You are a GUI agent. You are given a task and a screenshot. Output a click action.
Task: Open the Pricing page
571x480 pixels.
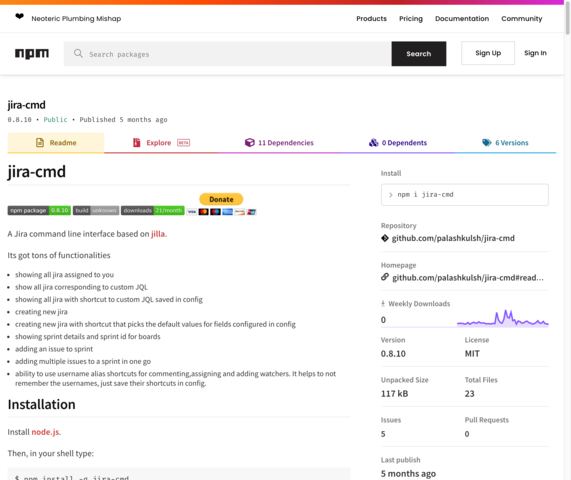click(411, 19)
